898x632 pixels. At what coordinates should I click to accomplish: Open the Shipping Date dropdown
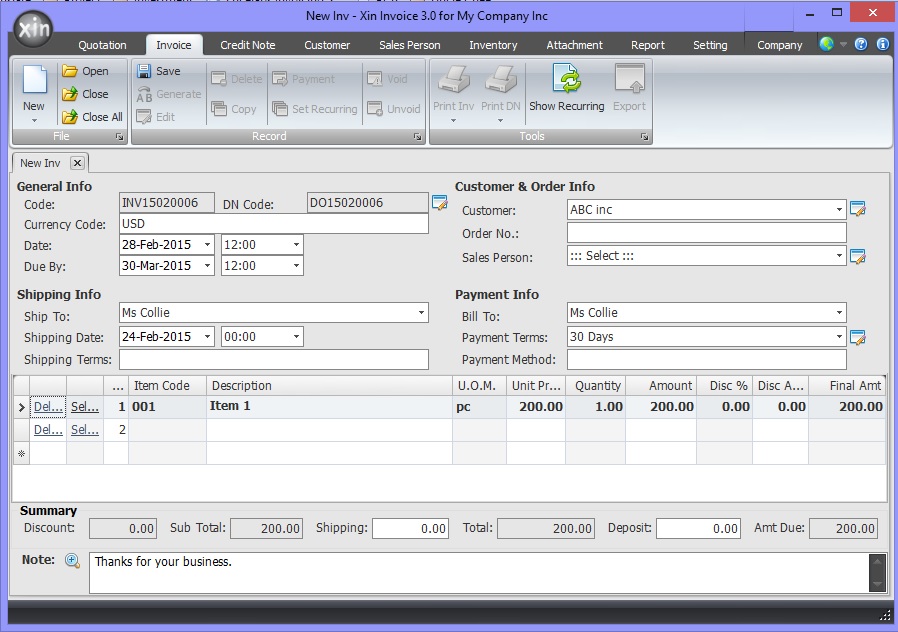pyautogui.click(x=207, y=337)
